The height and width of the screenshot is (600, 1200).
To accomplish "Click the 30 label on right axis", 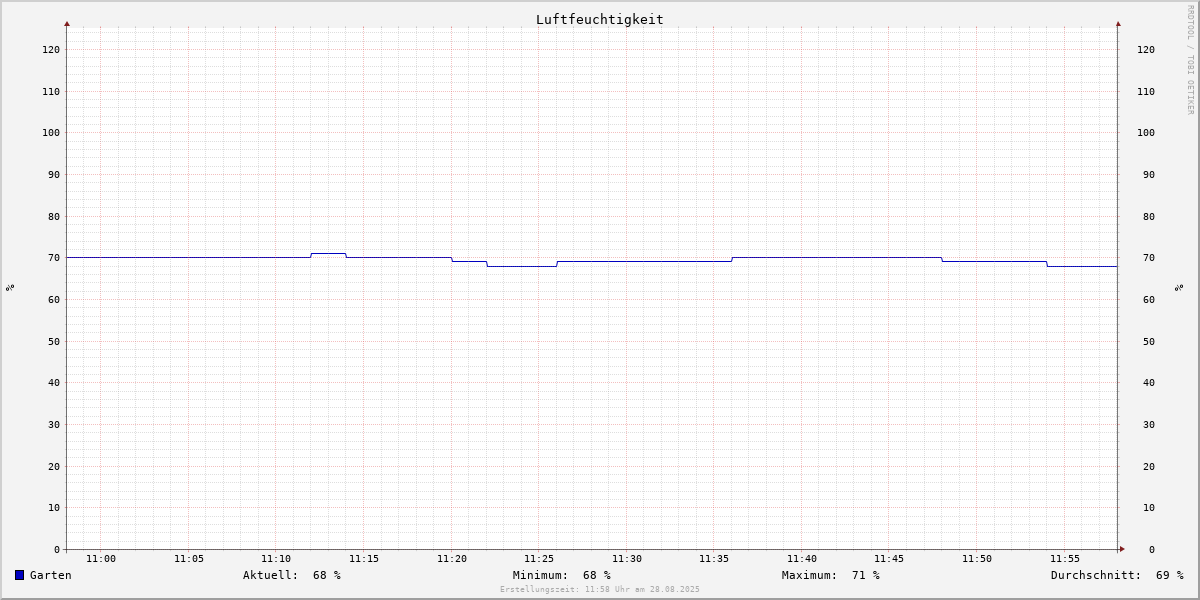I will tap(1149, 424).
